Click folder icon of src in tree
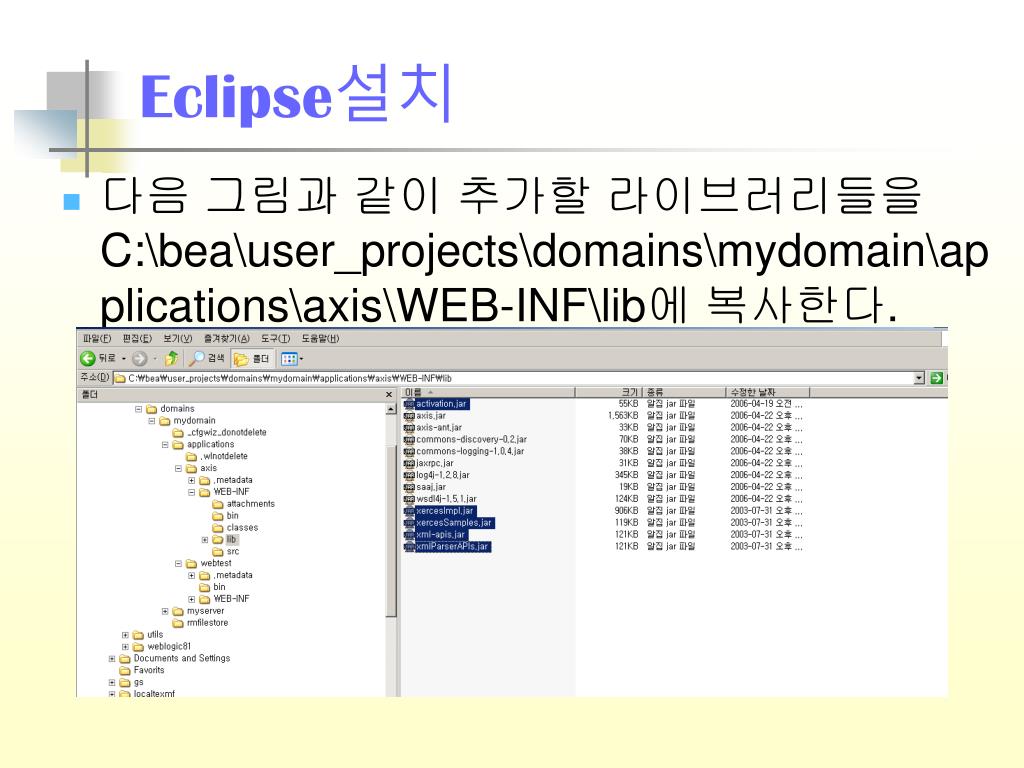 [218, 552]
